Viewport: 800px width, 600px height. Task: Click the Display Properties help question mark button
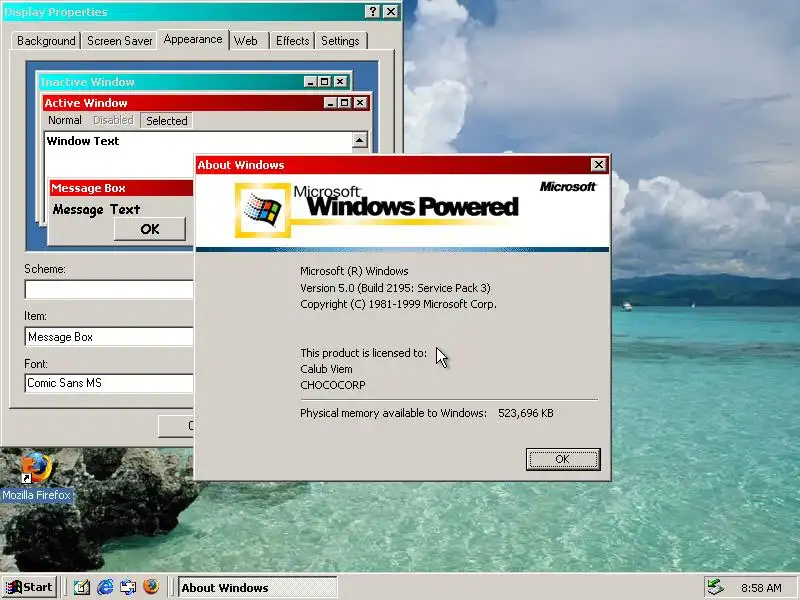(373, 11)
